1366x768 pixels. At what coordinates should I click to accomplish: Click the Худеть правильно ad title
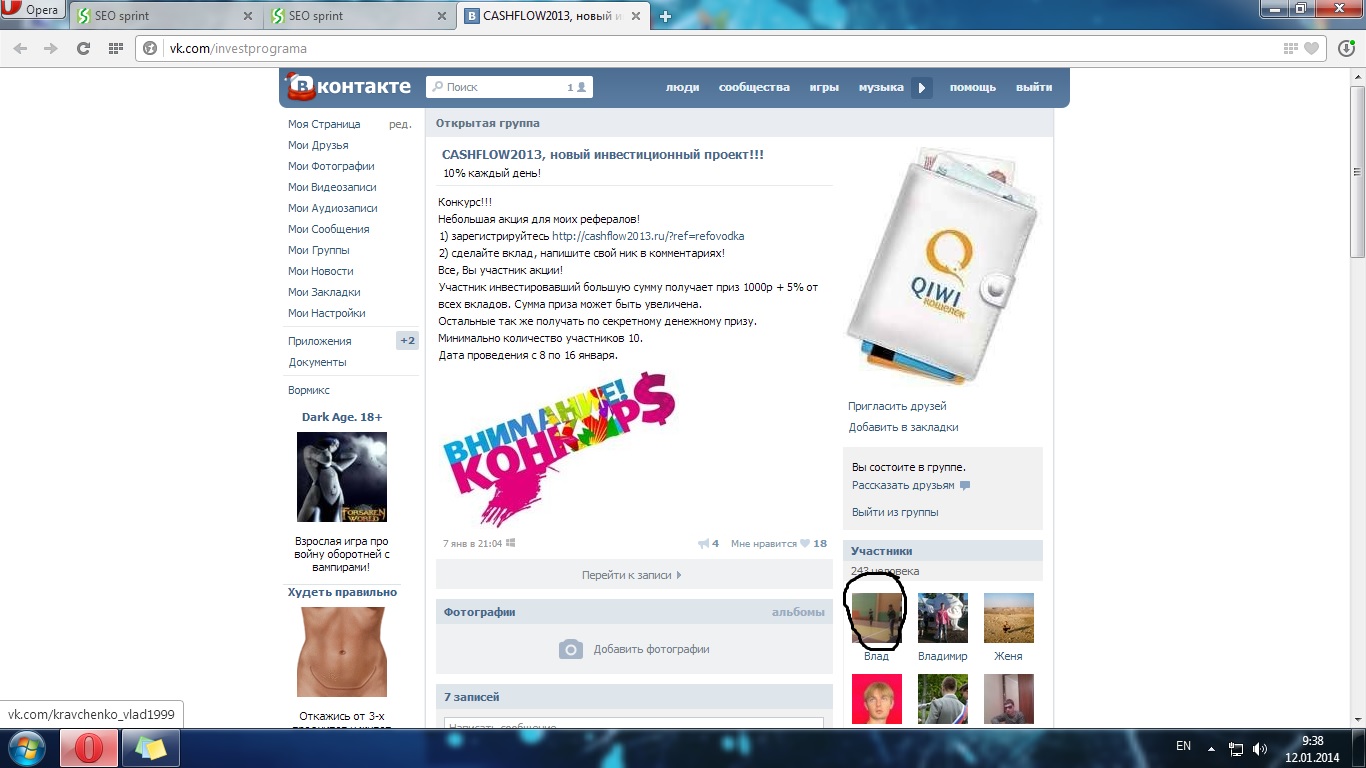342,592
